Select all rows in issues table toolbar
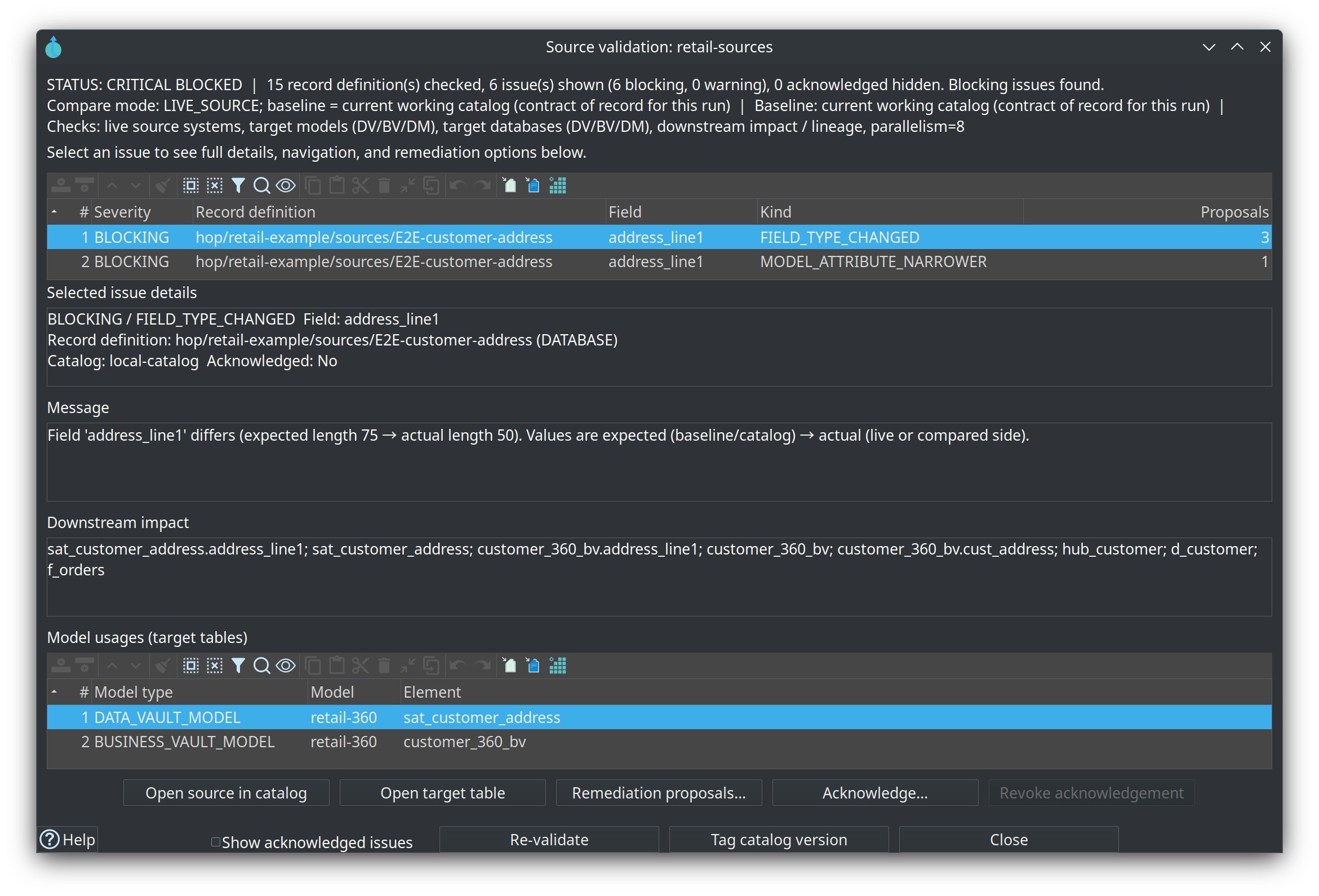Image resolution: width=1319 pixels, height=896 pixels. point(190,185)
